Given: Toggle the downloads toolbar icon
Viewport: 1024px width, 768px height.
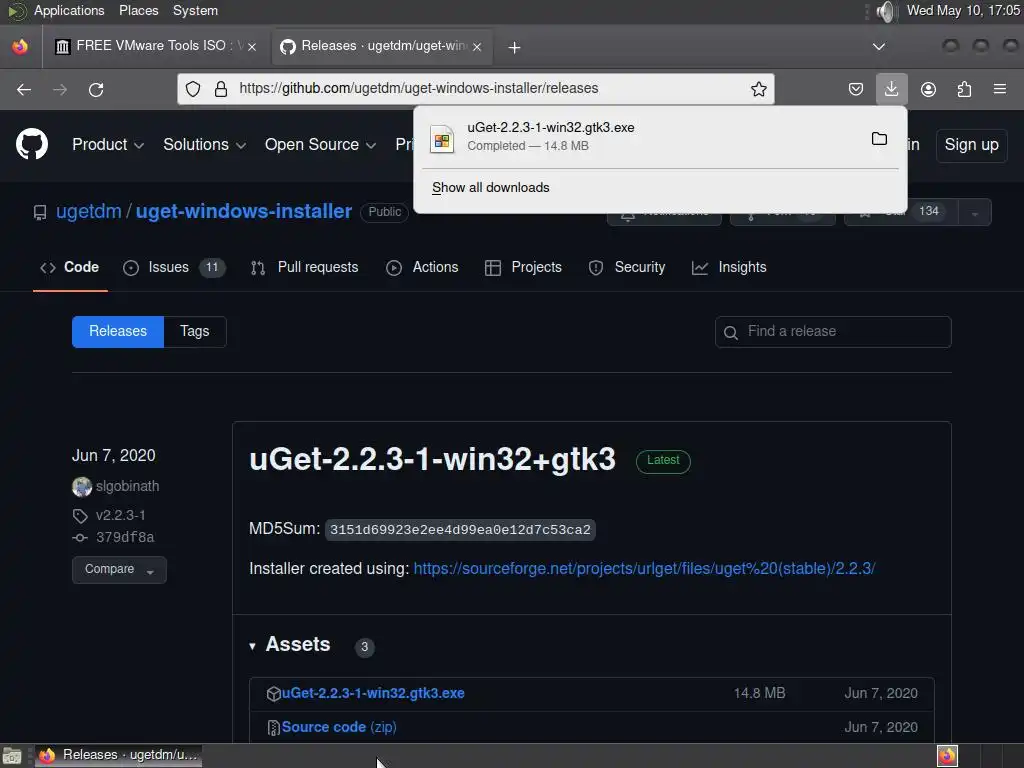Looking at the screenshot, I should [x=891, y=89].
